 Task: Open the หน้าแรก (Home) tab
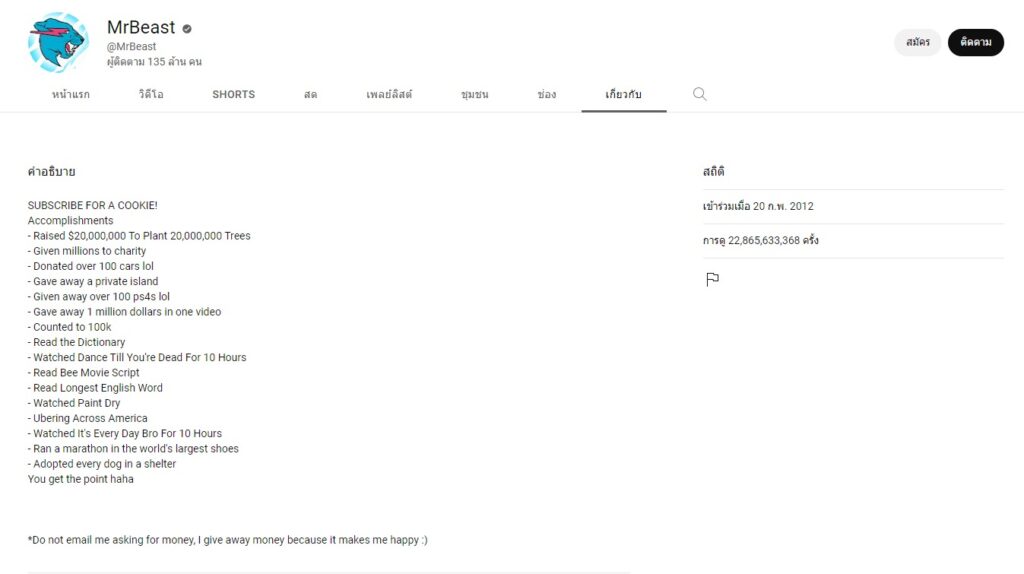coord(71,95)
